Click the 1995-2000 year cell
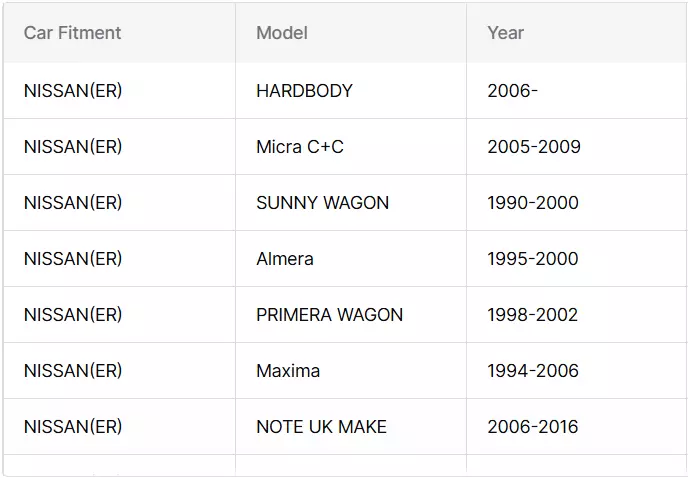 577,259
